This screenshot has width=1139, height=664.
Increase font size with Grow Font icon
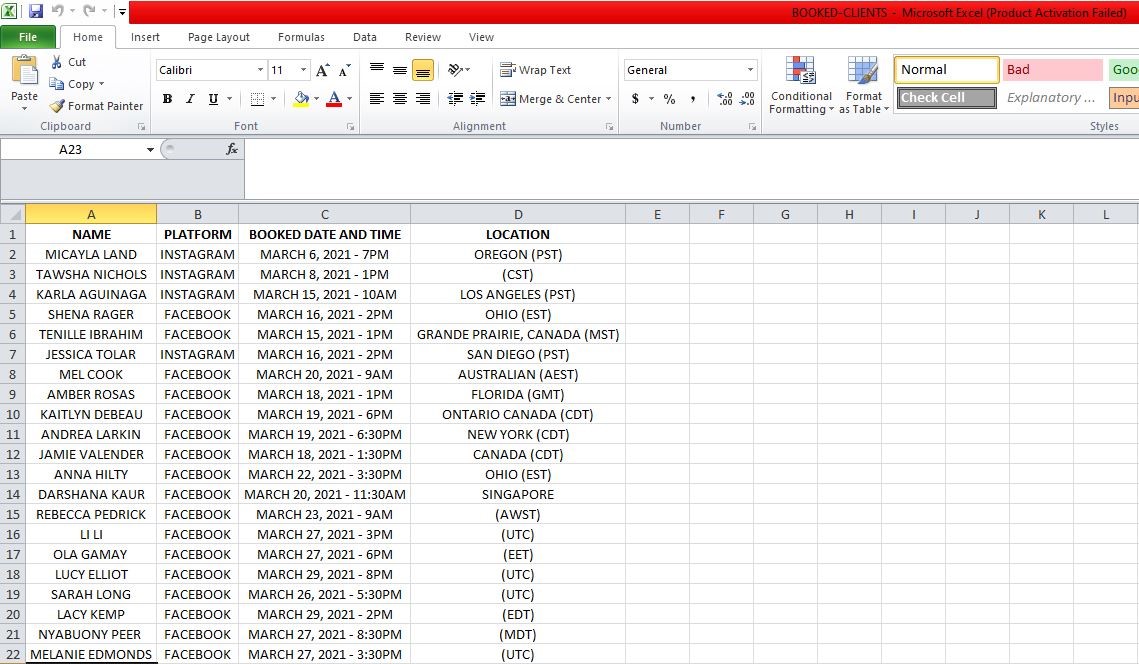pyautogui.click(x=323, y=70)
